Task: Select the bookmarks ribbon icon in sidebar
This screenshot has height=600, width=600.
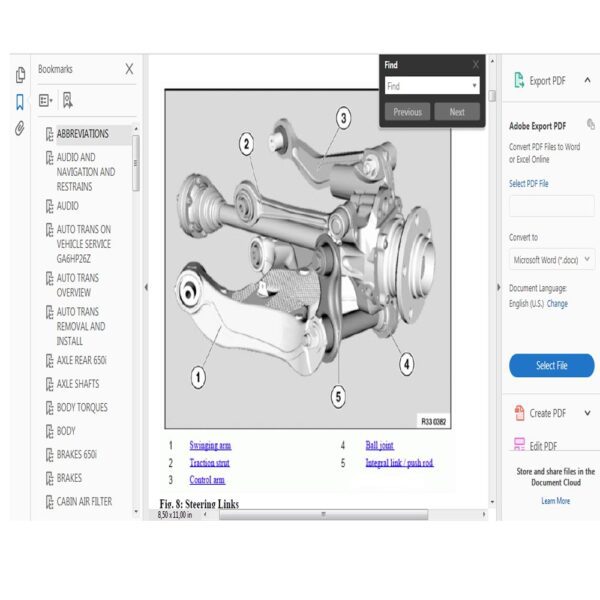Action: pyautogui.click(x=20, y=102)
